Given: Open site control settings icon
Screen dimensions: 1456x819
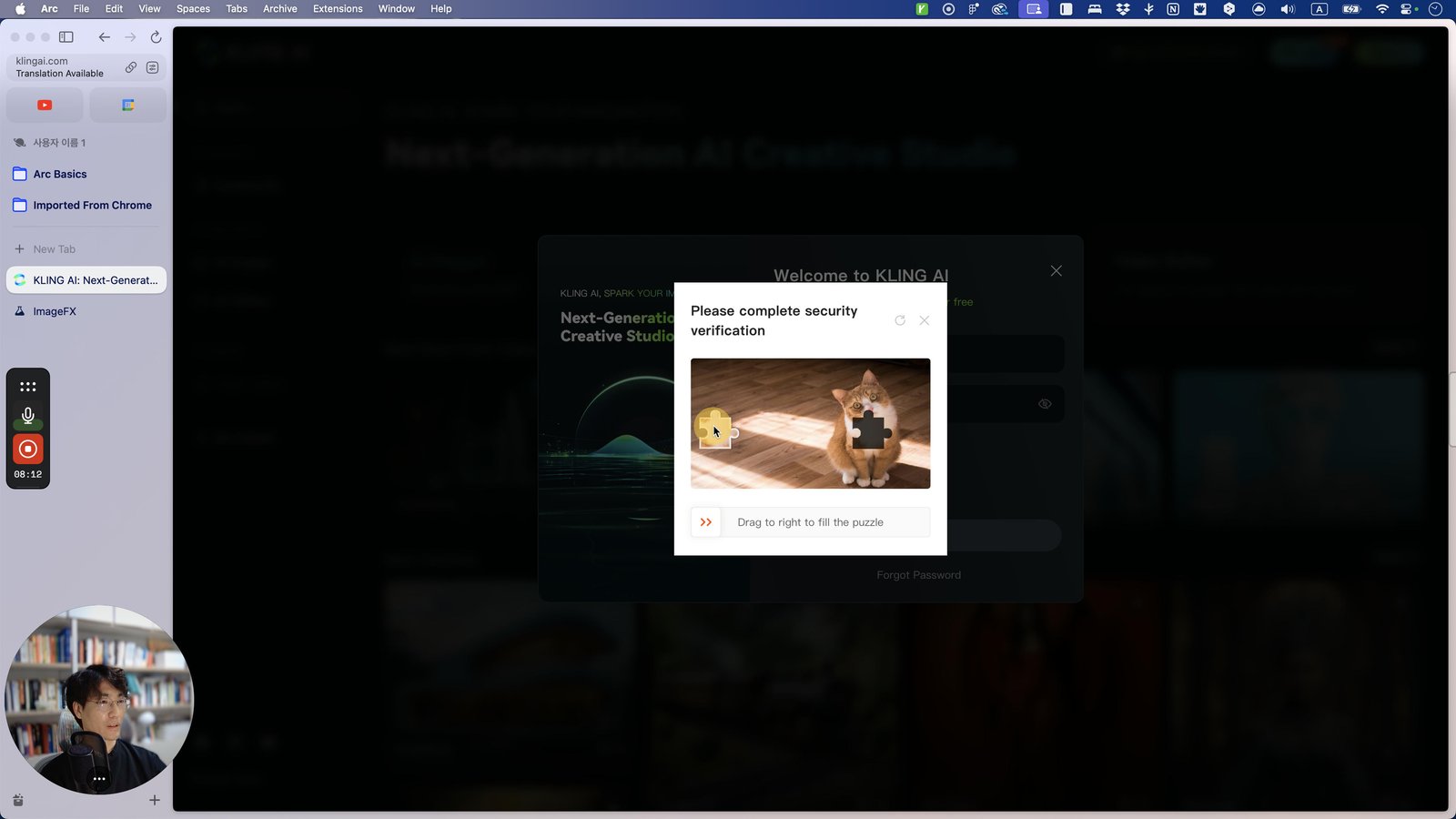Looking at the screenshot, I should pos(152,67).
